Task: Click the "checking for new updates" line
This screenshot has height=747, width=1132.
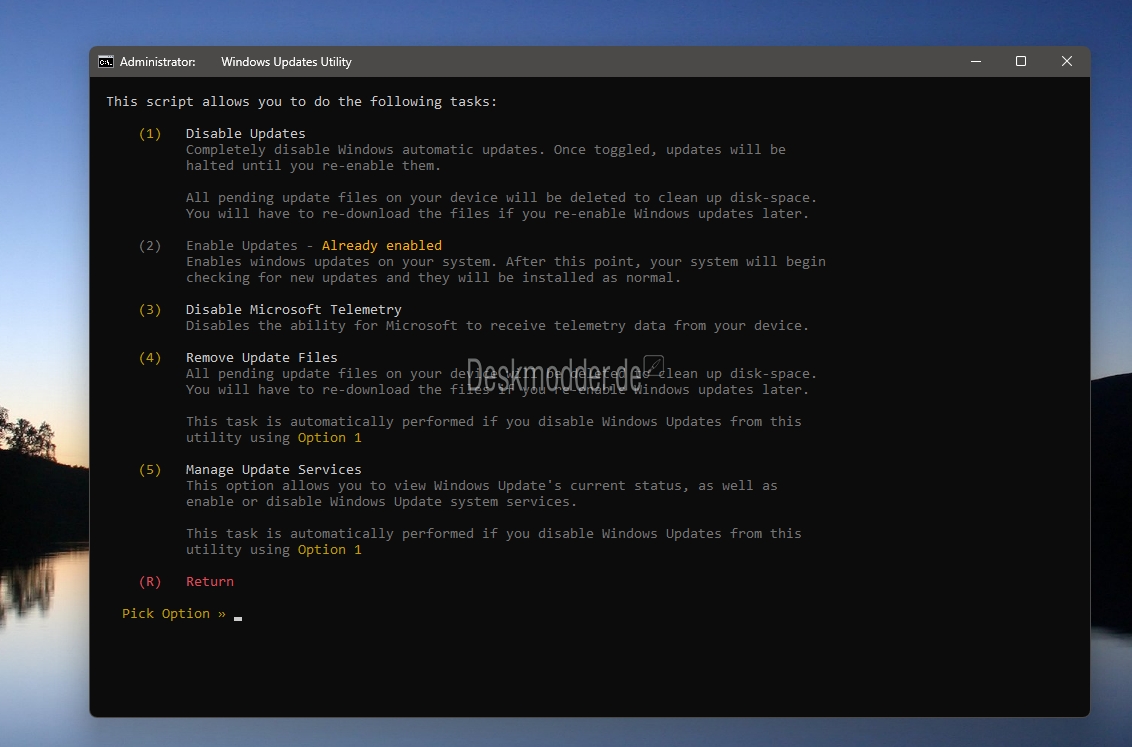Action: (x=433, y=277)
